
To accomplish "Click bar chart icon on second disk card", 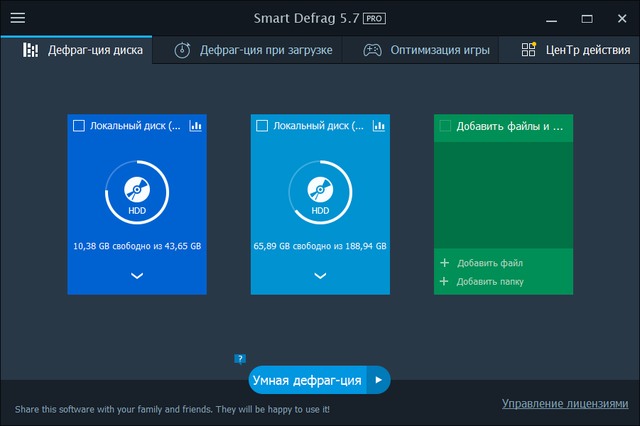I will tap(378, 126).
